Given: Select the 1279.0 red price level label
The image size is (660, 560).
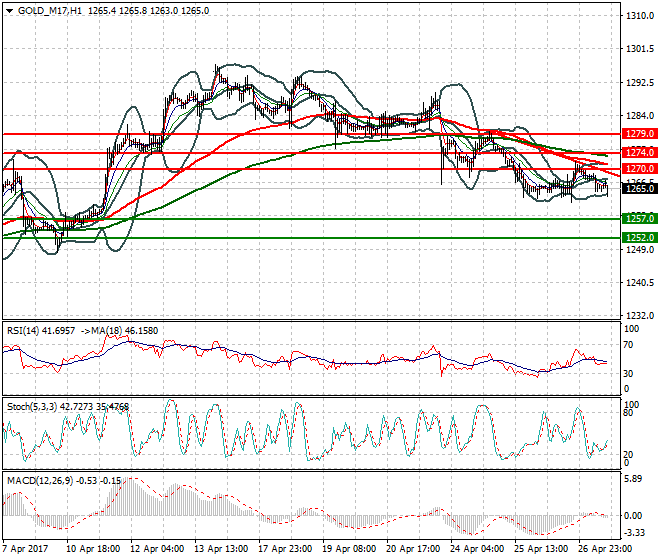Looking at the screenshot, I should point(640,134).
